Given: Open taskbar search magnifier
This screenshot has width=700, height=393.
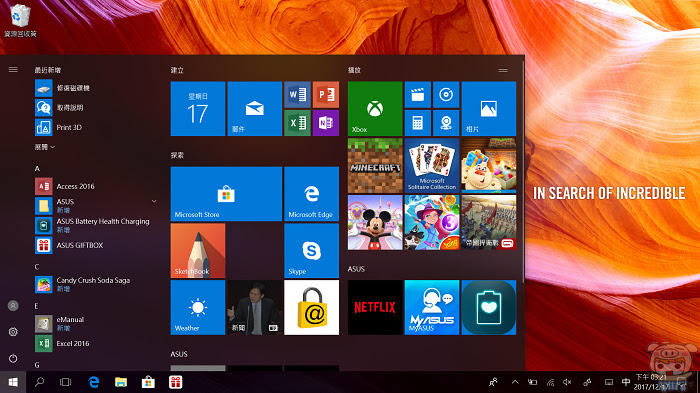Looking at the screenshot, I should [39, 382].
